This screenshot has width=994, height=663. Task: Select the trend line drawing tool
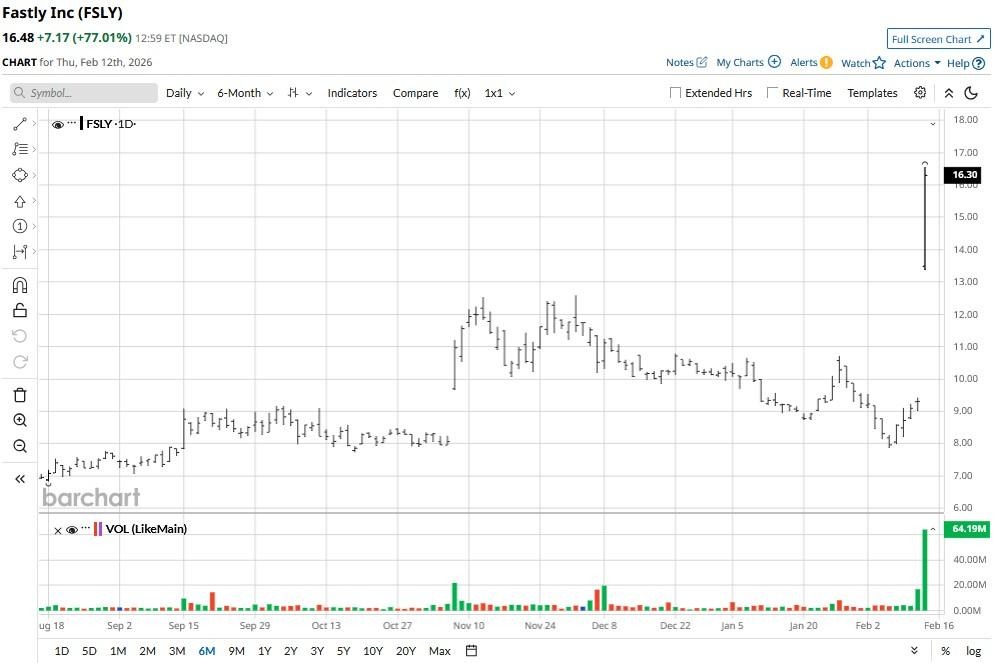pos(20,124)
